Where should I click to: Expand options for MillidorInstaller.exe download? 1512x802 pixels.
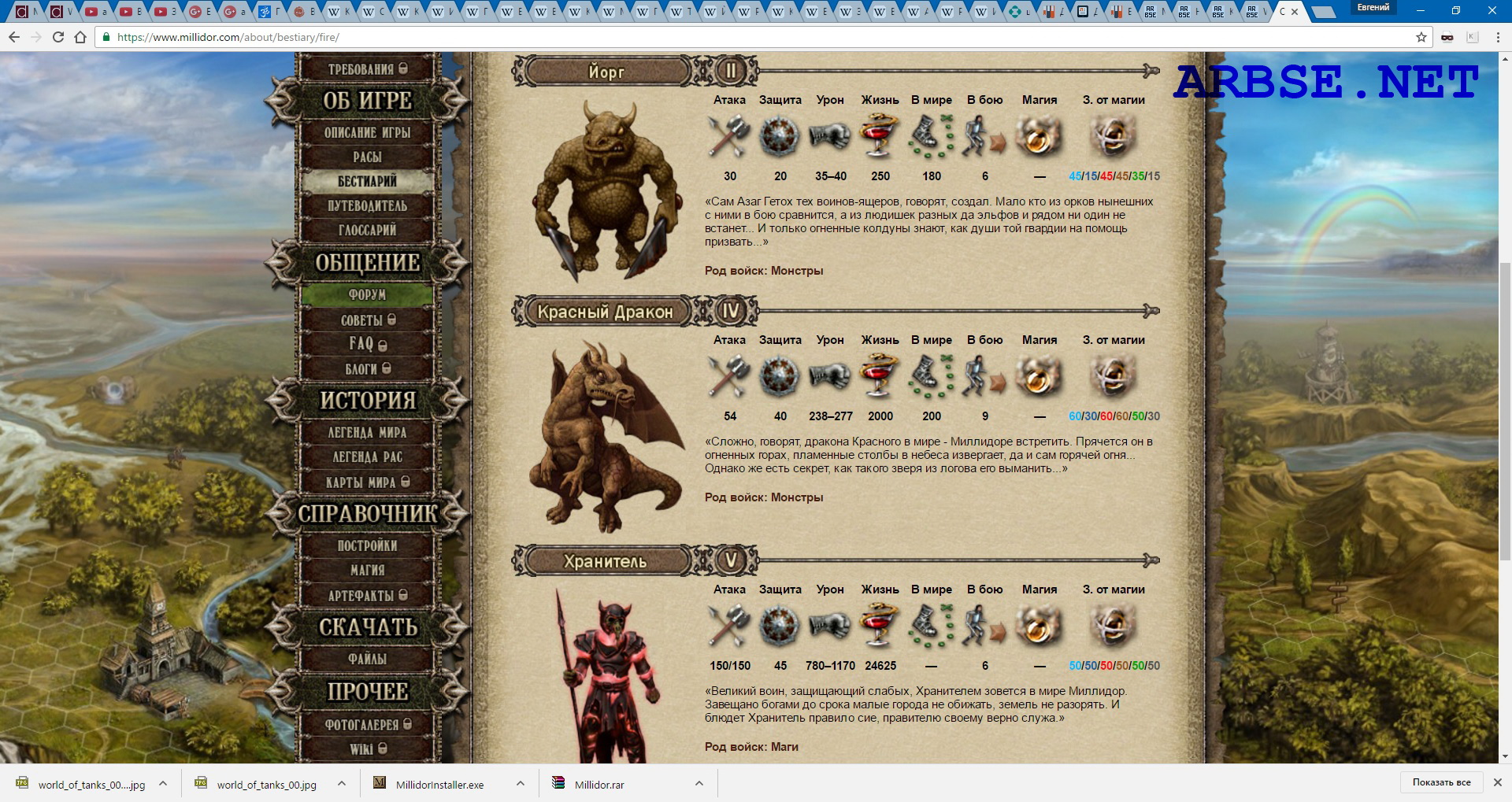coord(521,784)
